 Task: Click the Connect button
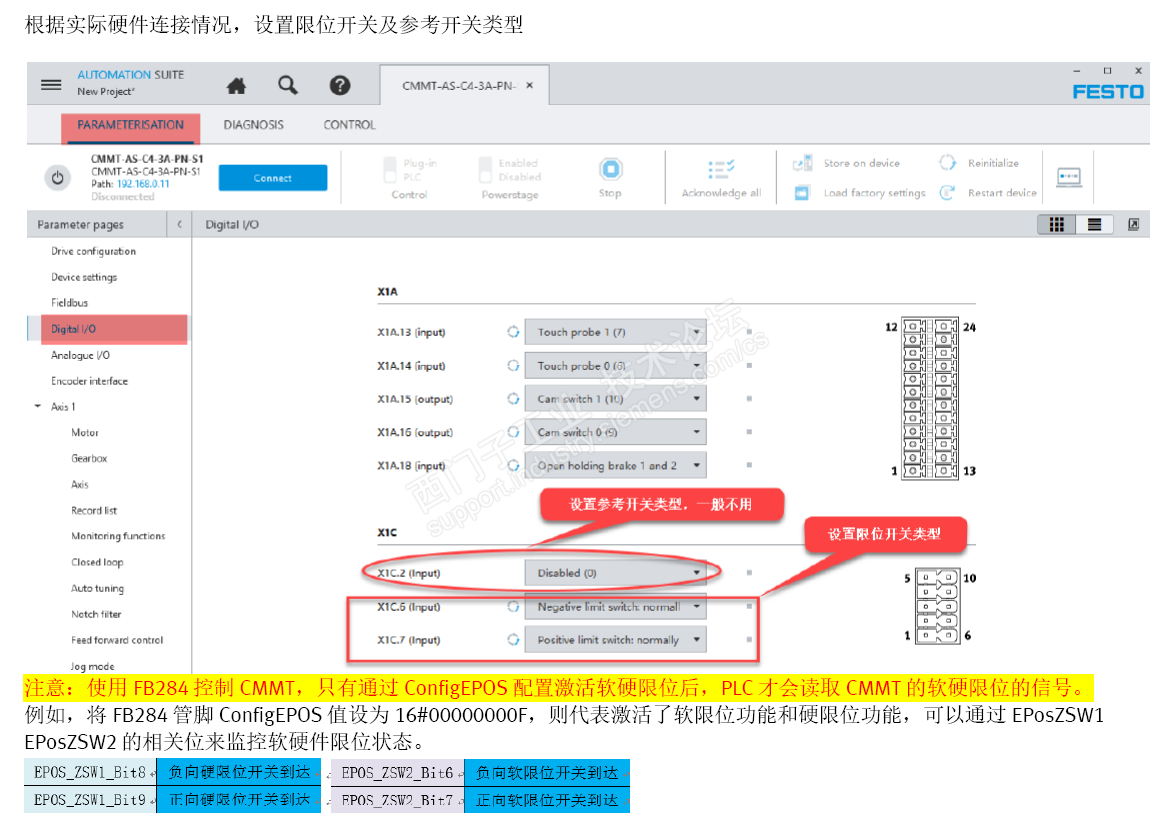pos(273,178)
